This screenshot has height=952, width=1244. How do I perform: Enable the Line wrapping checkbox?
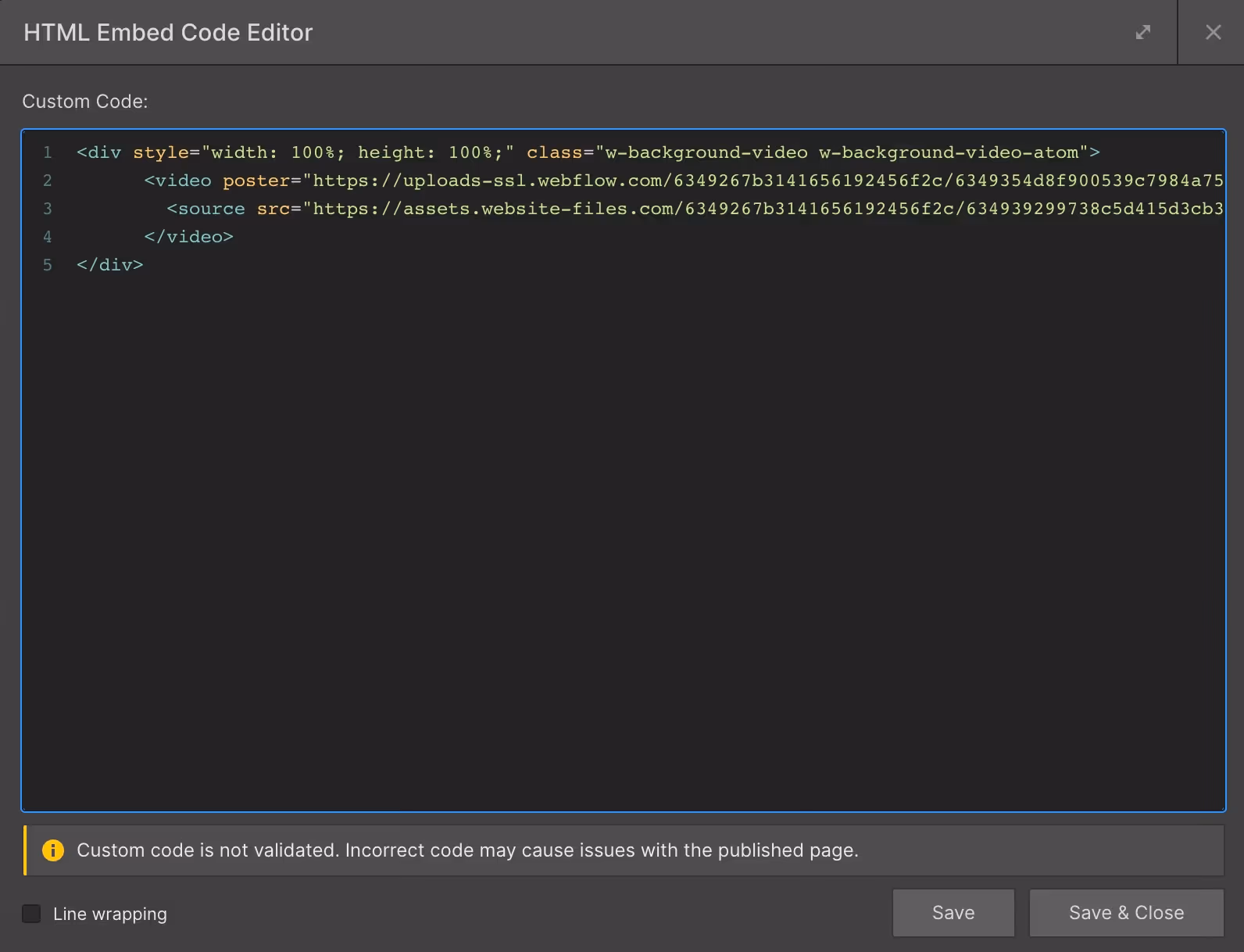pos(31,913)
